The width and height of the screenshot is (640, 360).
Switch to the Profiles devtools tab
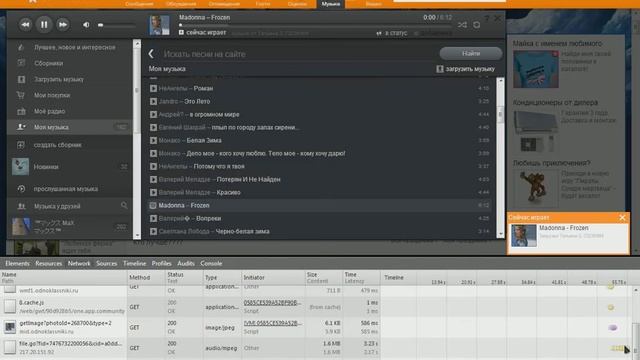click(x=161, y=263)
